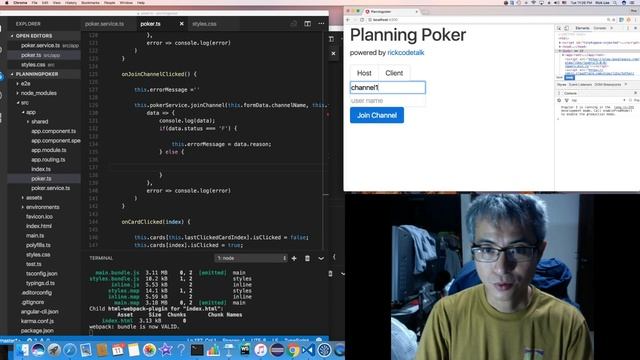The height and width of the screenshot is (360, 640).
Task: Click Join Channel button
Action: pyautogui.click(x=377, y=115)
